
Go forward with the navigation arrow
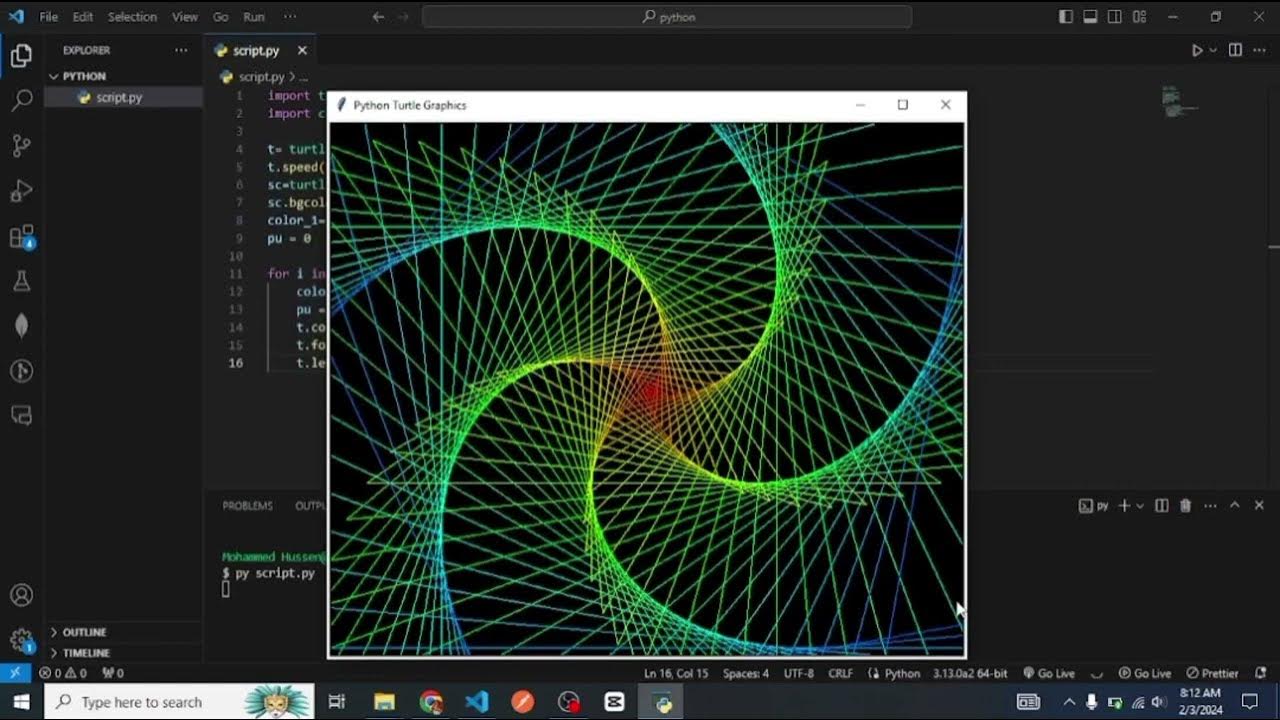(405, 17)
